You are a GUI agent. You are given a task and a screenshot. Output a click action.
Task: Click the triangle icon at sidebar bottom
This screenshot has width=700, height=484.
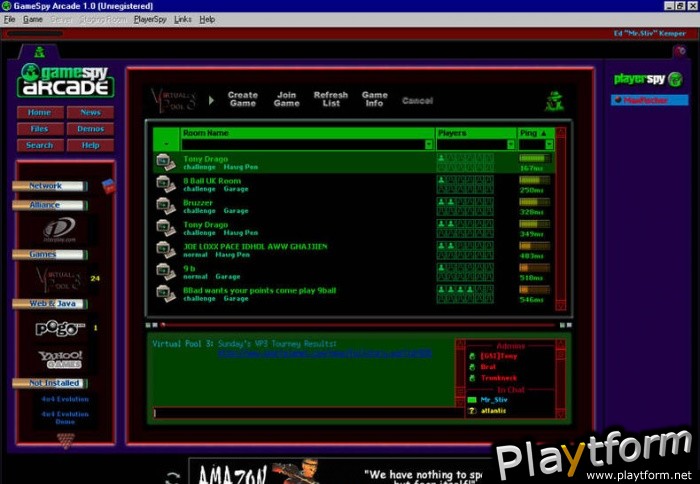coord(66,440)
